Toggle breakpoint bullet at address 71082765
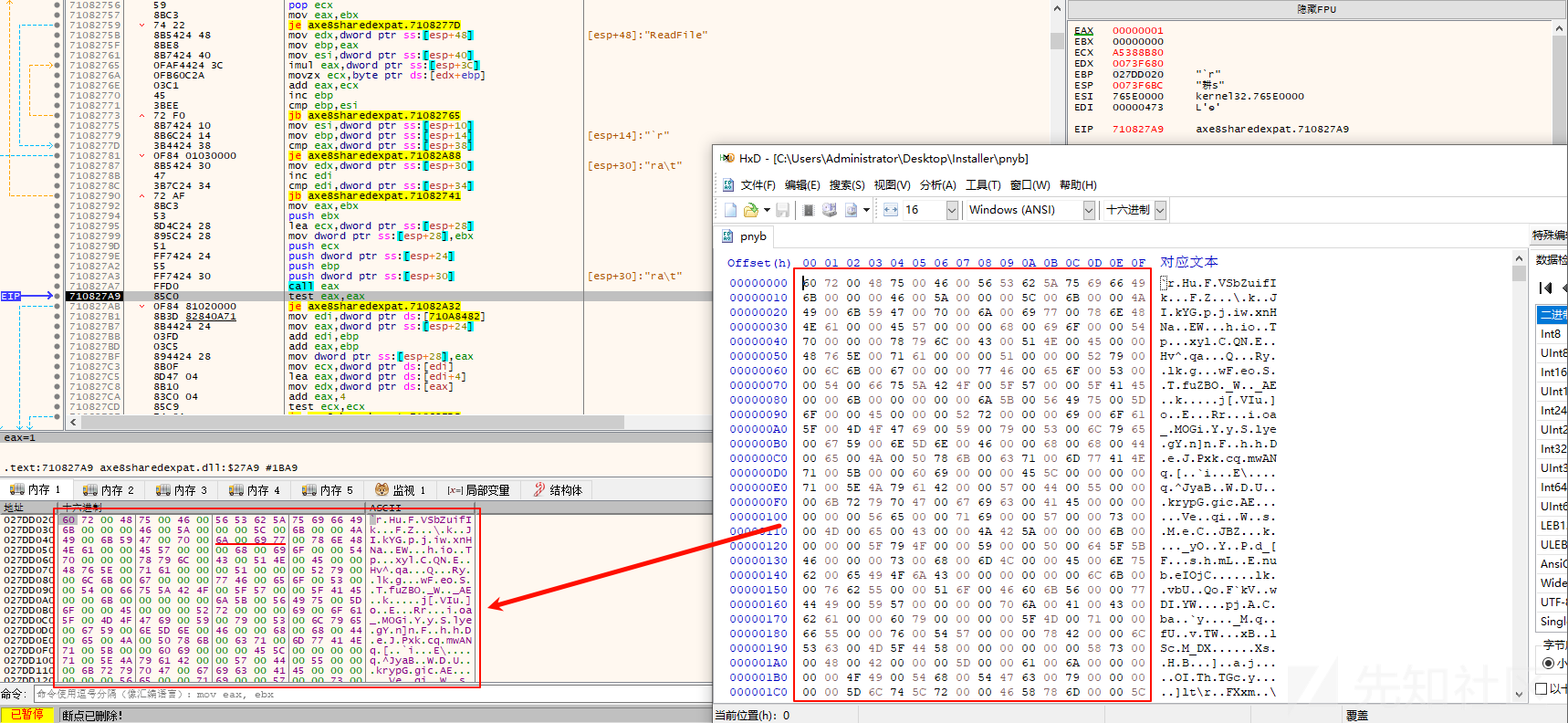This screenshot has height=723, width=1568. (x=57, y=66)
